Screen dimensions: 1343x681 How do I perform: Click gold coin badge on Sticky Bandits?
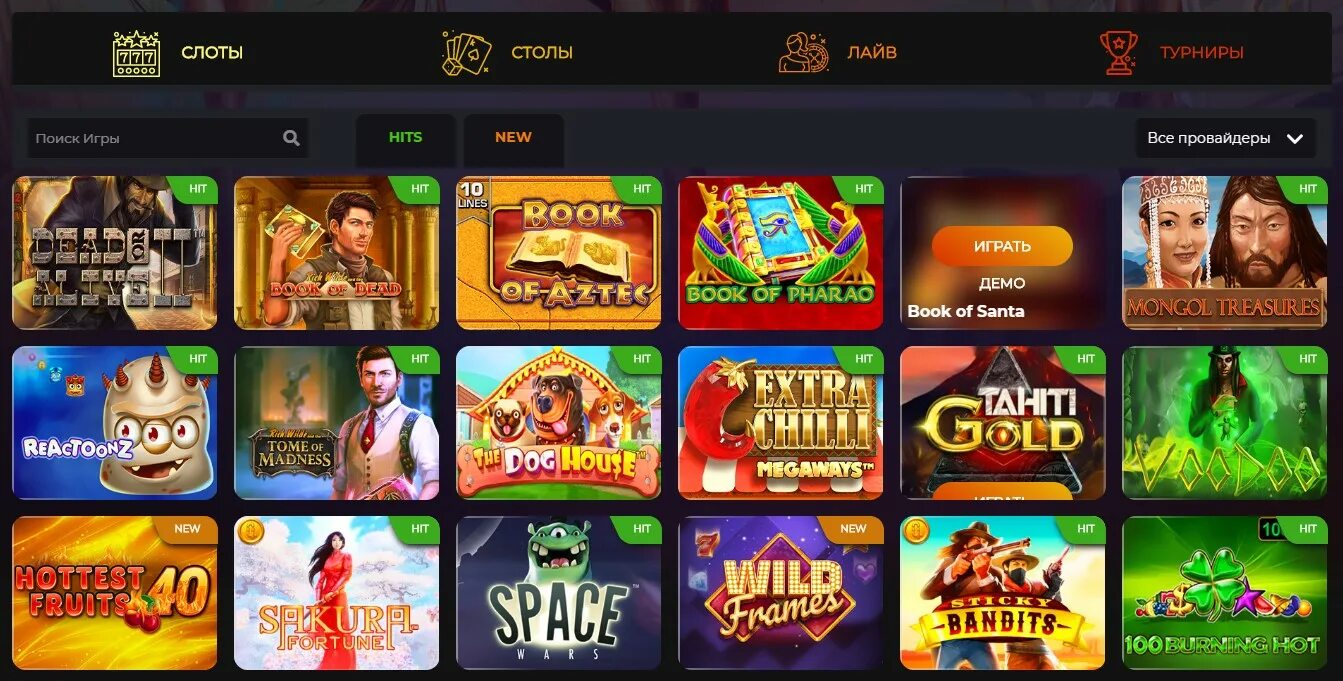[x=915, y=531]
